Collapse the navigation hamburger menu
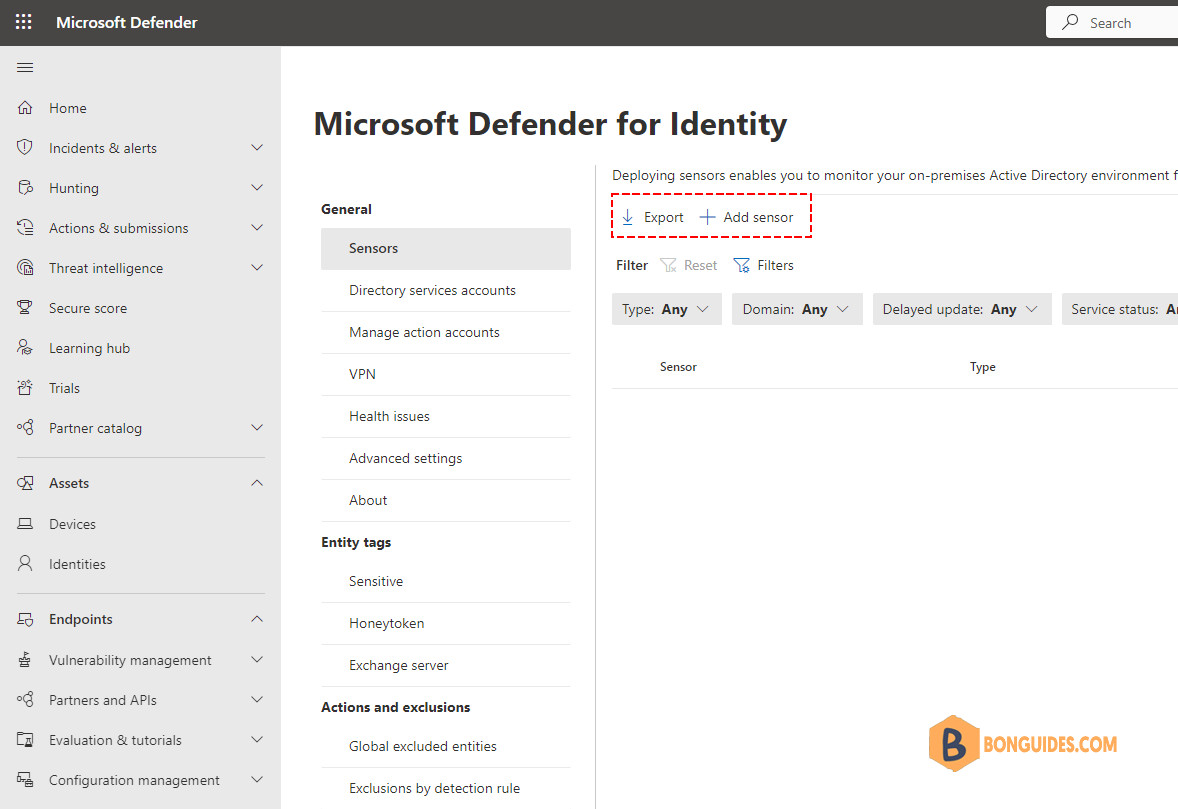 [25, 68]
